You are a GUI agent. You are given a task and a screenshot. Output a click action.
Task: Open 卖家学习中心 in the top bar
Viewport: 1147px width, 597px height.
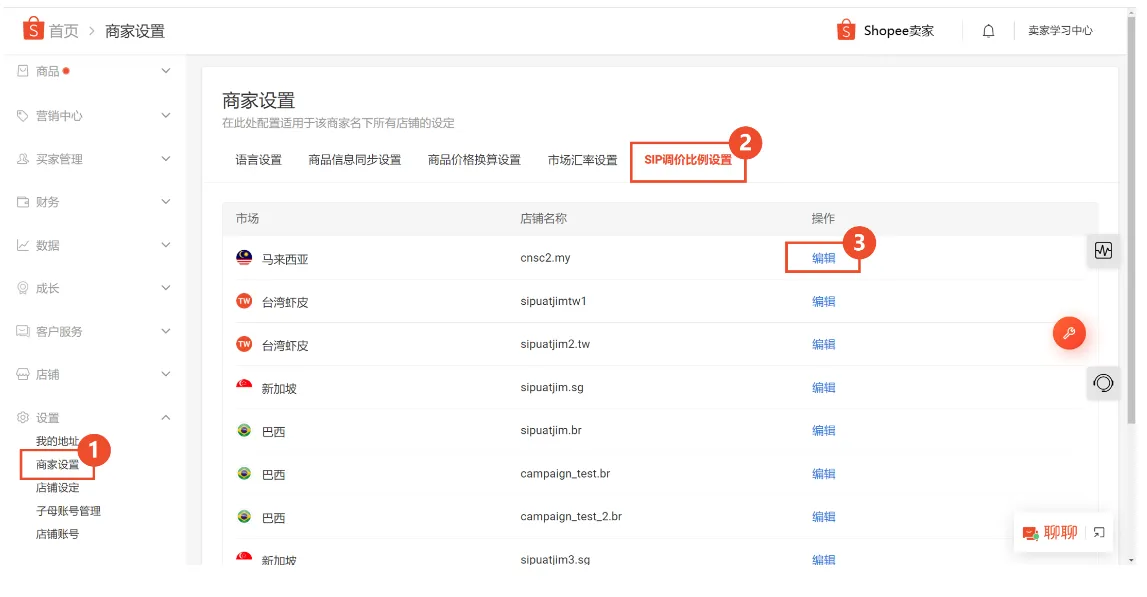tap(1060, 31)
